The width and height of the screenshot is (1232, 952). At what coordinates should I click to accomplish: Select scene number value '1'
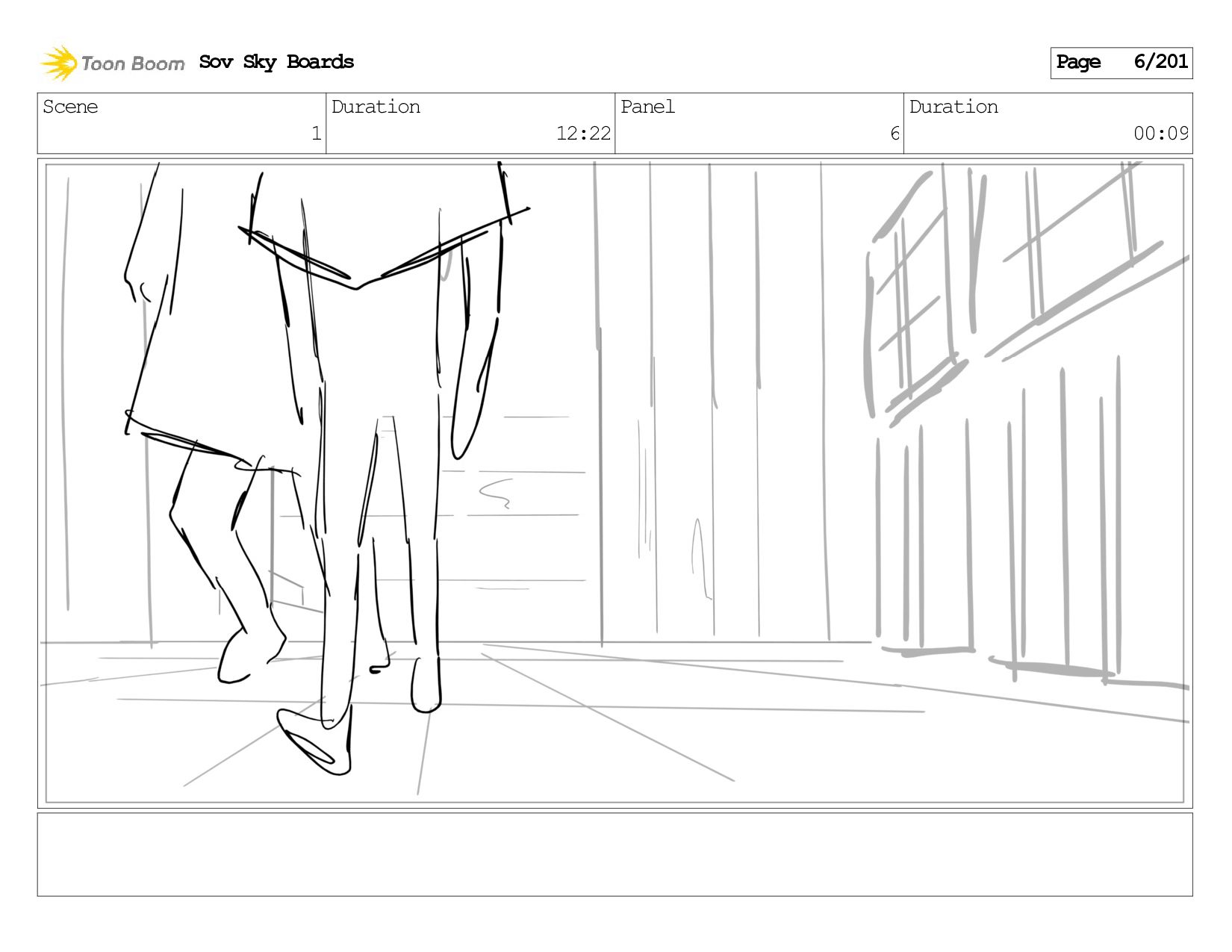pyautogui.click(x=316, y=134)
